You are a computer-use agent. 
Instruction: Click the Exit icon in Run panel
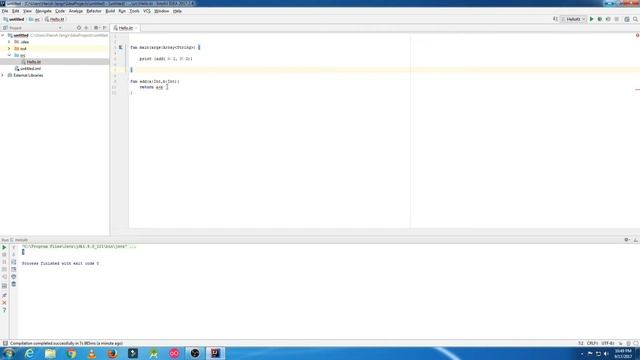click(x=4, y=277)
